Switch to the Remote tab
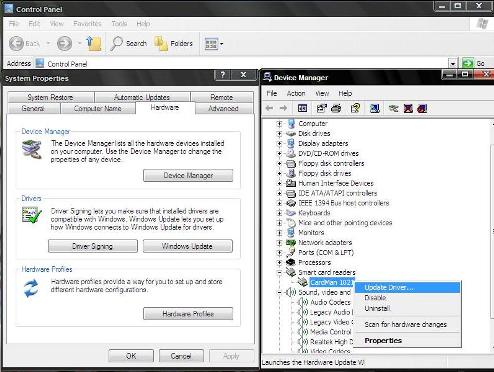 (x=222, y=97)
